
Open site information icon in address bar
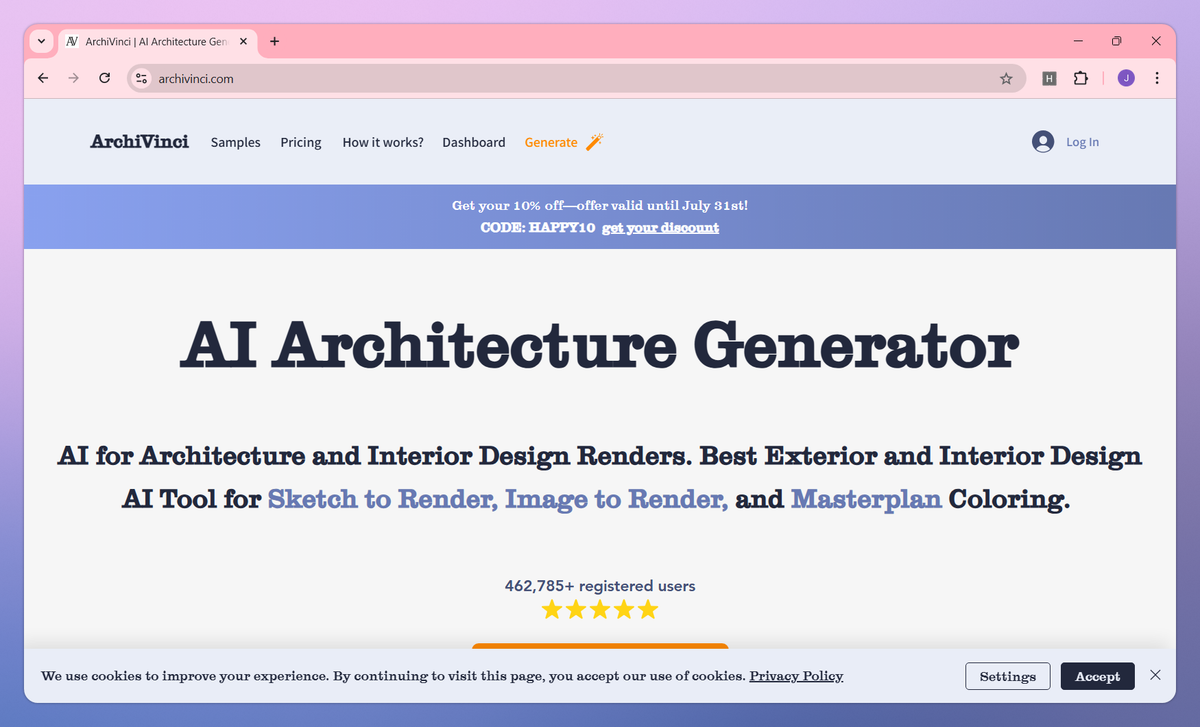142,78
